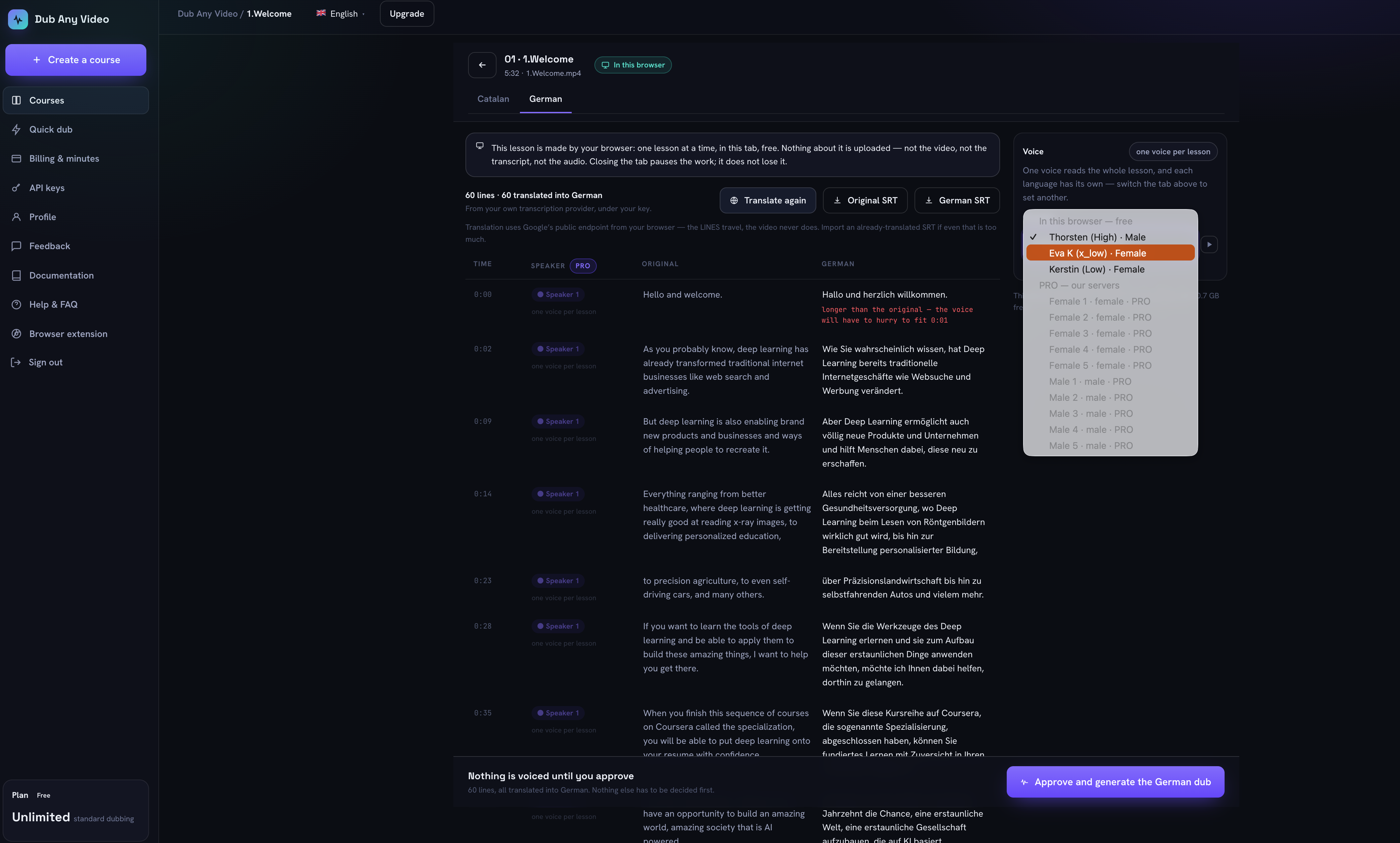Click original text 'Hello and welcome.'
The width and height of the screenshot is (1400, 843).
pos(682,295)
